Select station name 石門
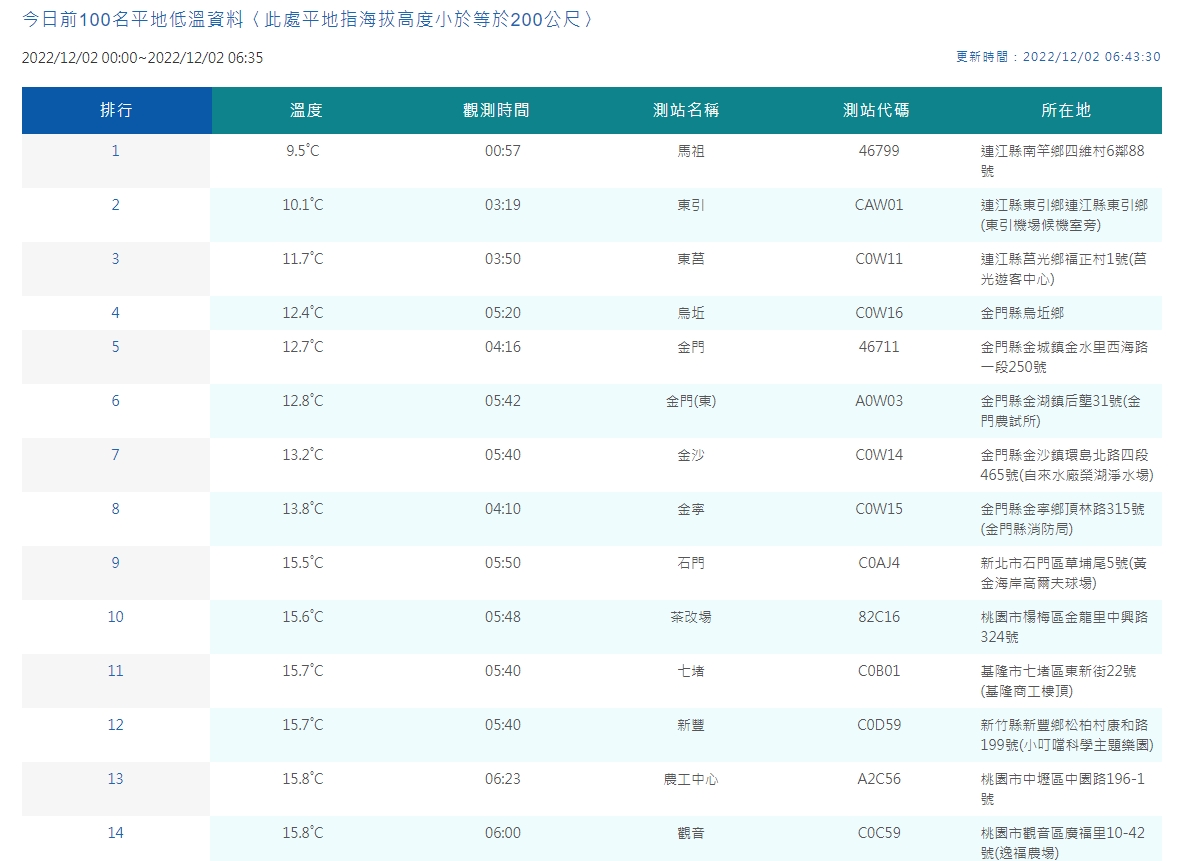 pos(691,563)
